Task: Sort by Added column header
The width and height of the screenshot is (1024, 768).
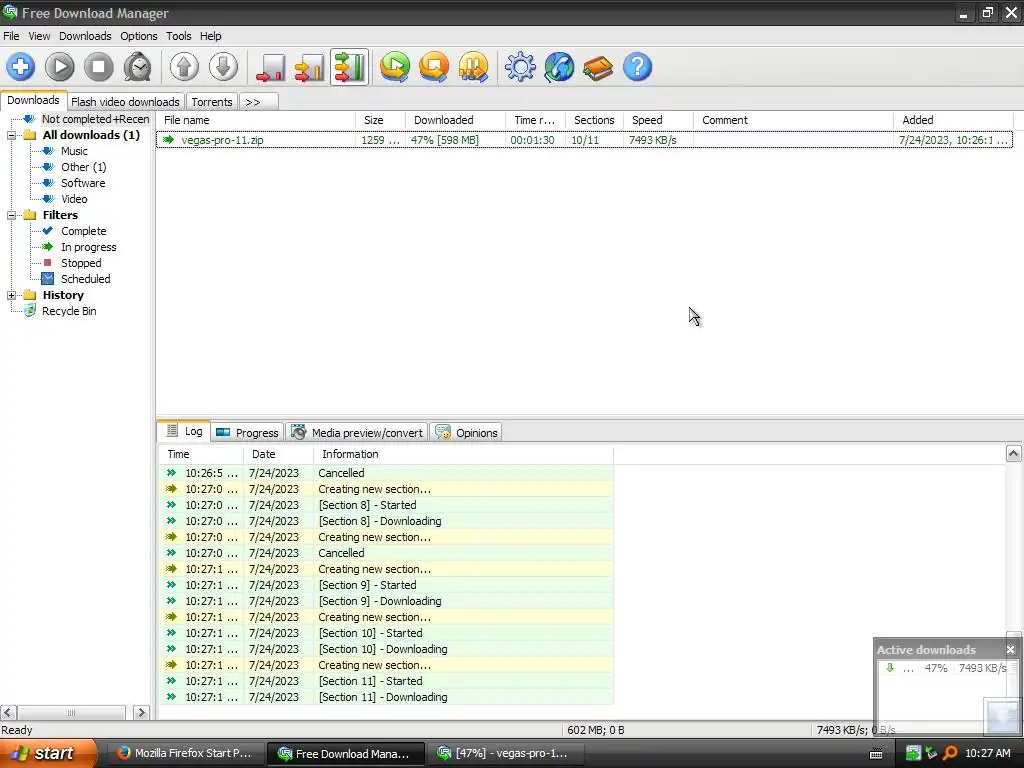Action: 953,120
